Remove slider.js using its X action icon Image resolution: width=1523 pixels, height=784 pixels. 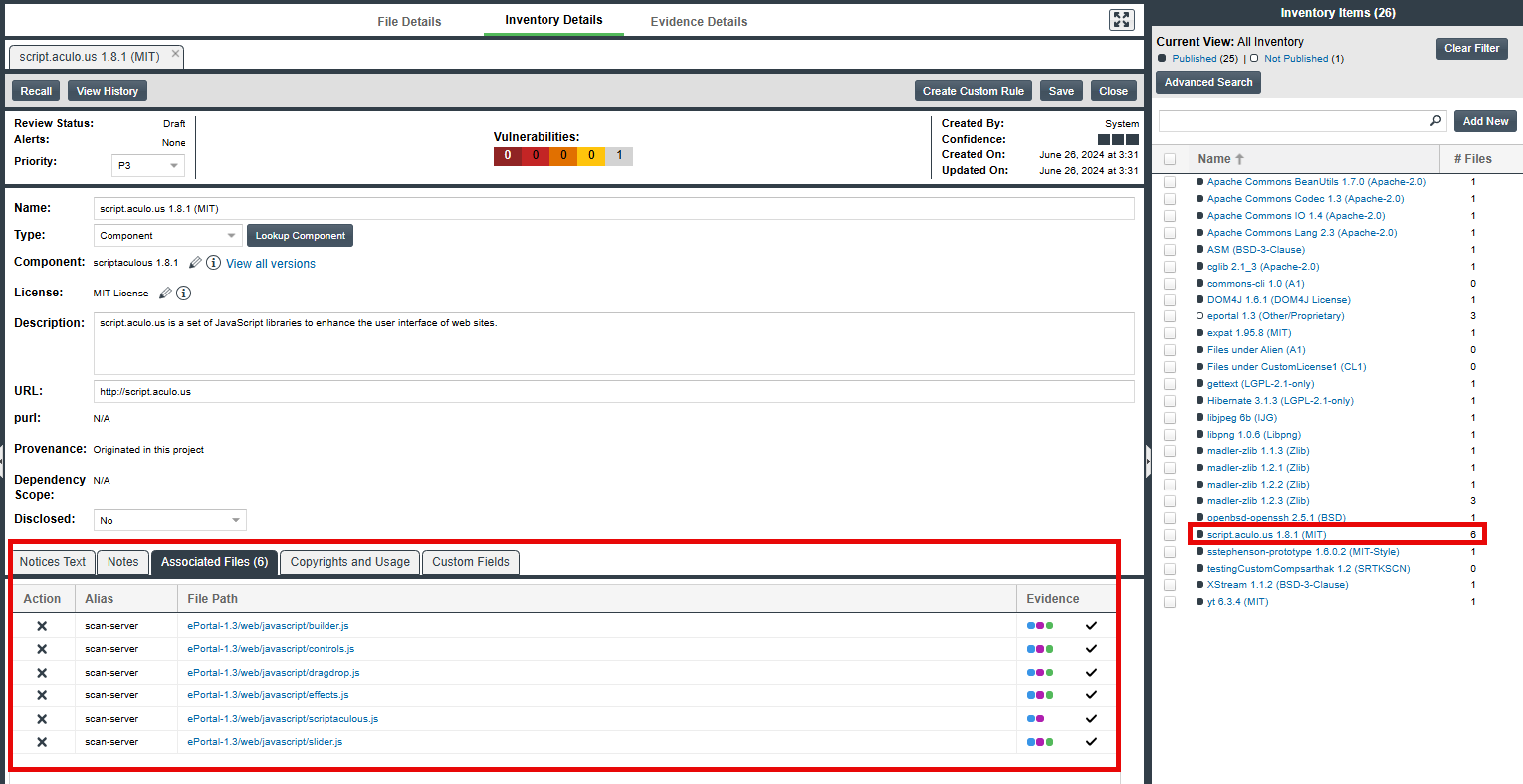42,742
